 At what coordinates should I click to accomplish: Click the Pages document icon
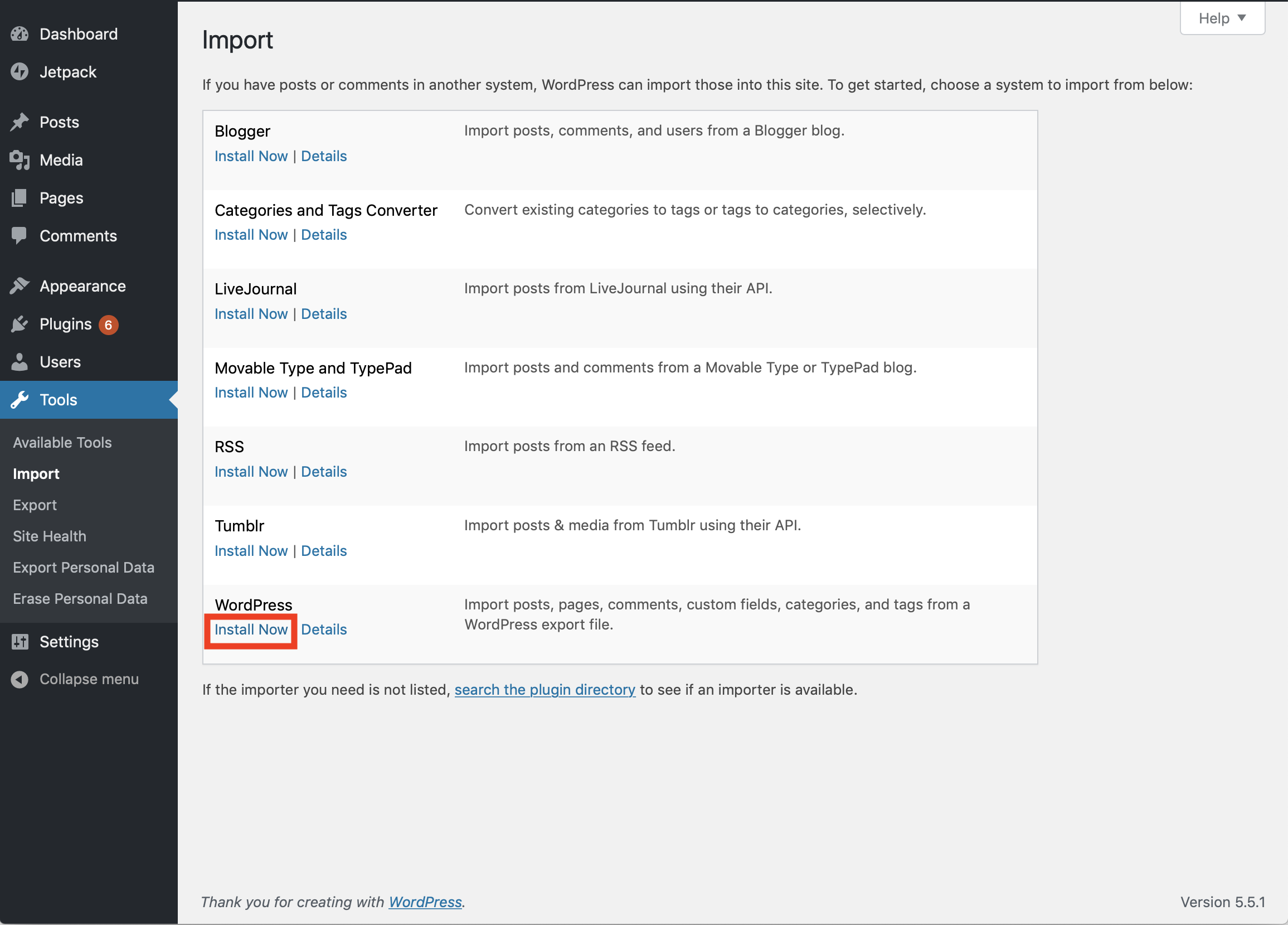tap(20, 198)
